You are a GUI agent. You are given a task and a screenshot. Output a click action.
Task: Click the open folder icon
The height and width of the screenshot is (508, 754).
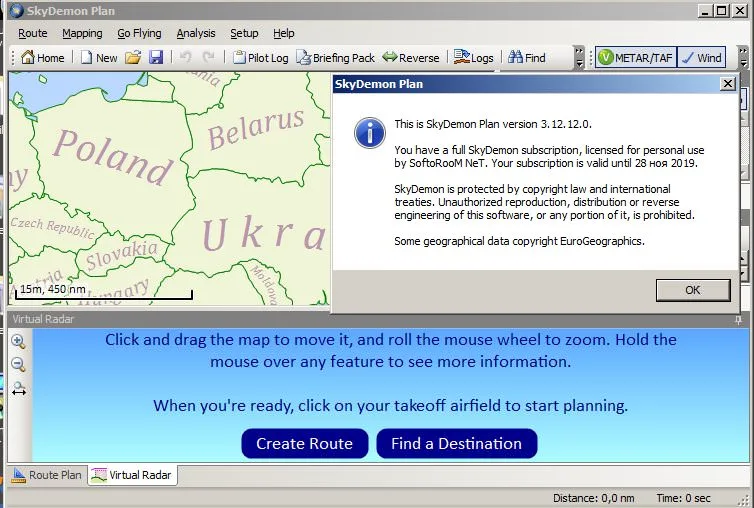(133, 58)
